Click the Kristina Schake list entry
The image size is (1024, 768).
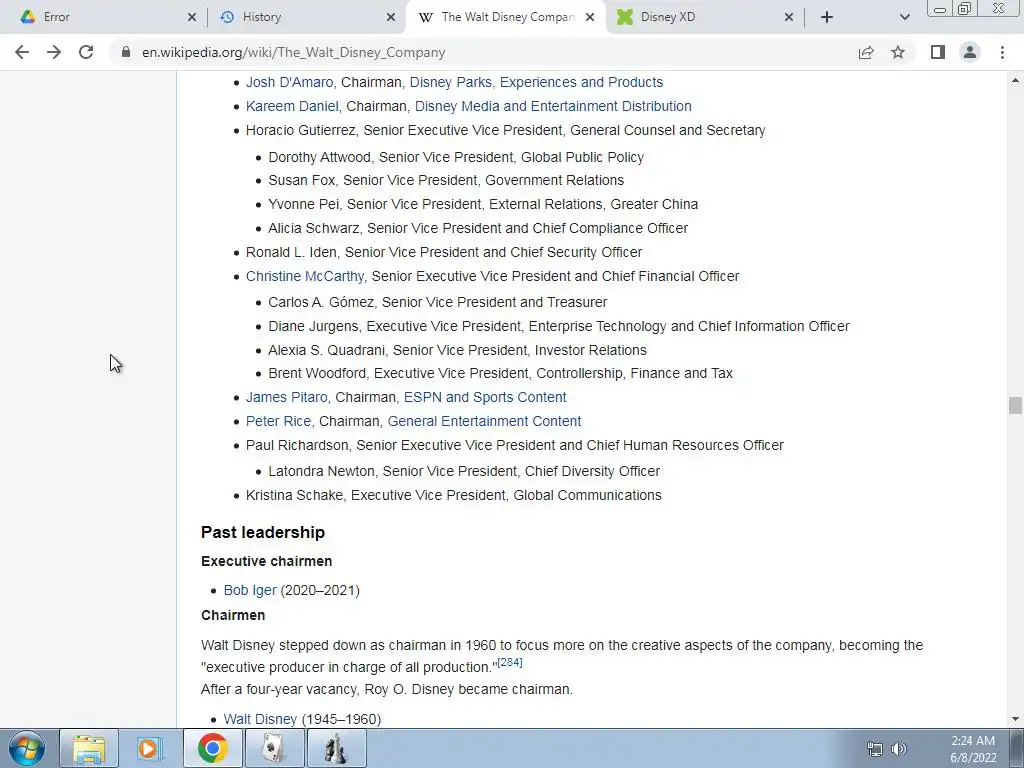pyautogui.click(x=453, y=496)
